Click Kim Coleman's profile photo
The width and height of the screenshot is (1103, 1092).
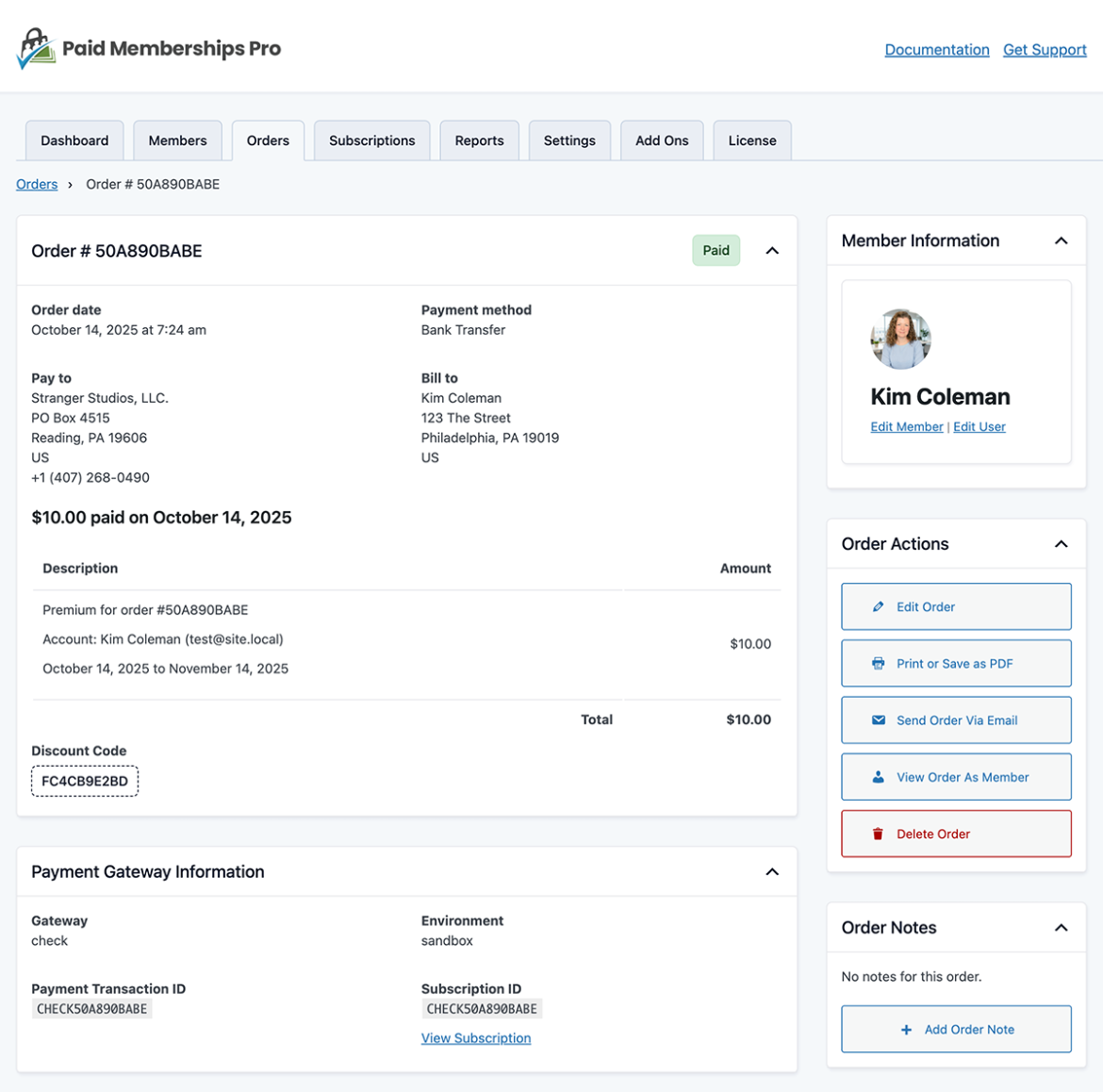(x=900, y=338)
